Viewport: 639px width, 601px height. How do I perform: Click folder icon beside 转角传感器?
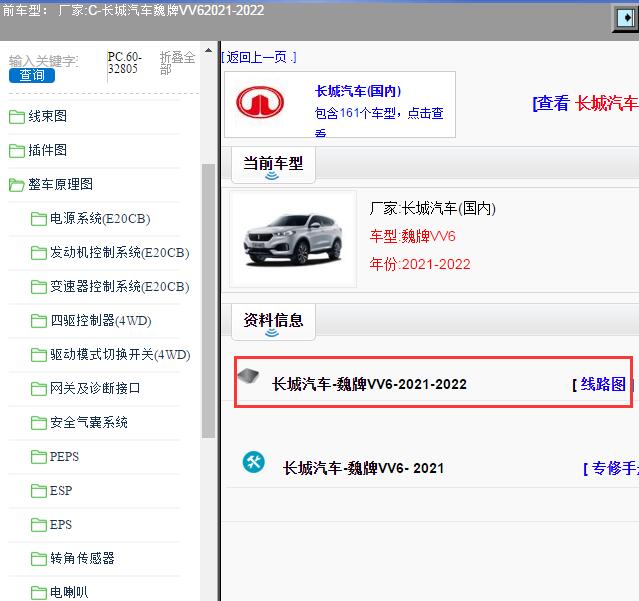[x=39, y=559]
